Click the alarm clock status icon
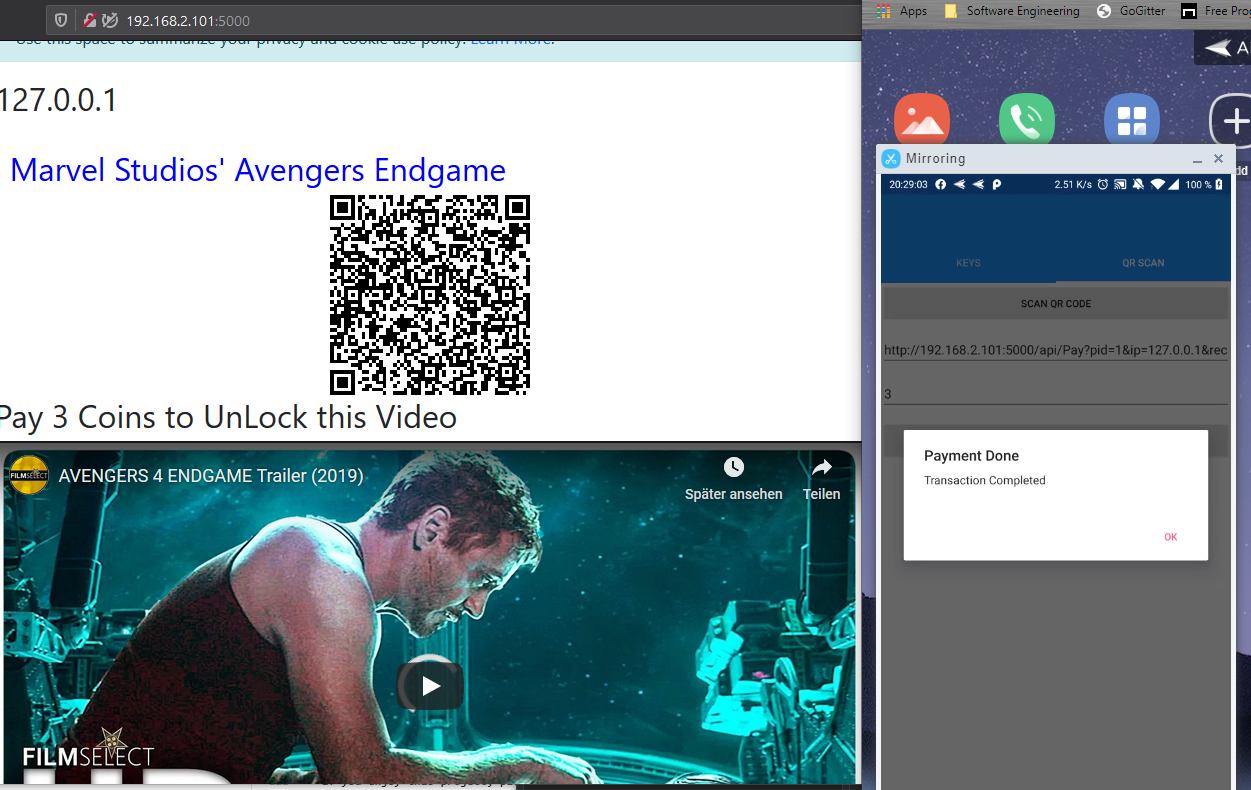The width and height of the screenshot is (1251, 790). (1102, 185)
